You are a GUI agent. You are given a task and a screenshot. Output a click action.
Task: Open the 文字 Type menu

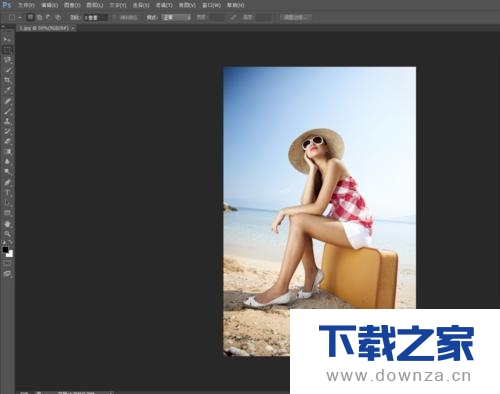(118, 5)
